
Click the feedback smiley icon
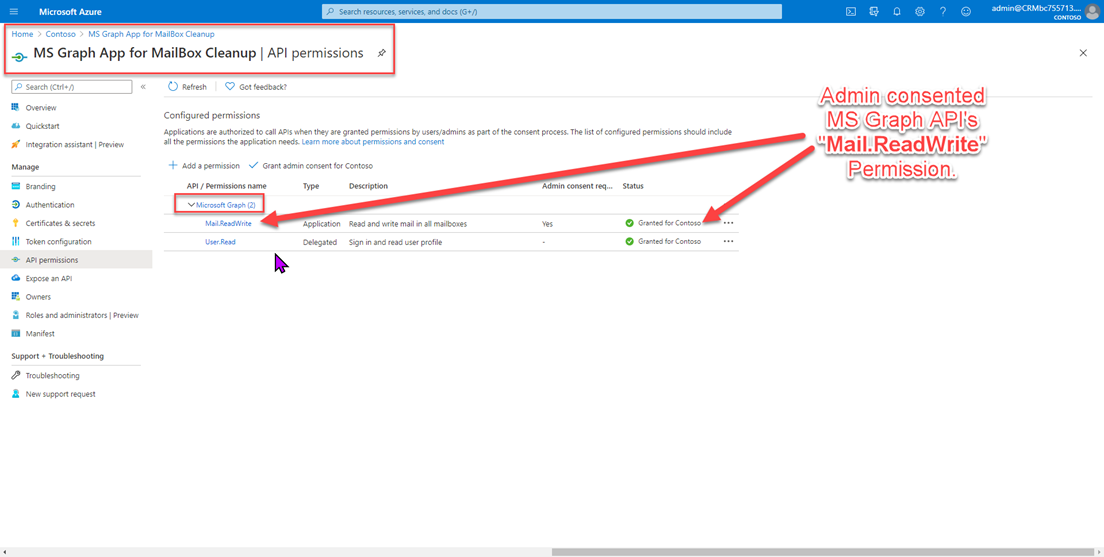tap(965, 12)
